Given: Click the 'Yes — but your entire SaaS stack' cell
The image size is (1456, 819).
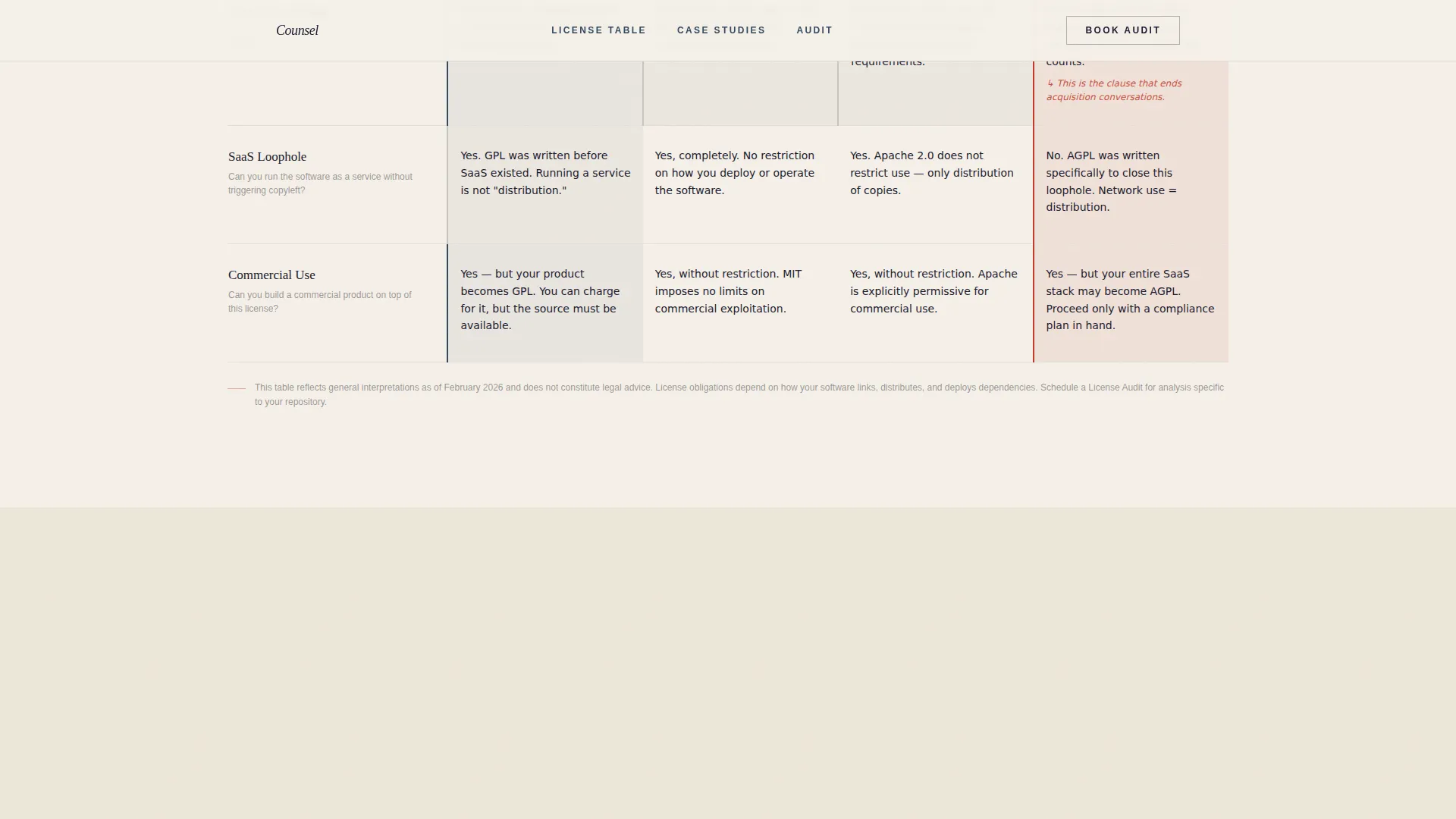Looking at the screenshot, I should point(1131,303).
